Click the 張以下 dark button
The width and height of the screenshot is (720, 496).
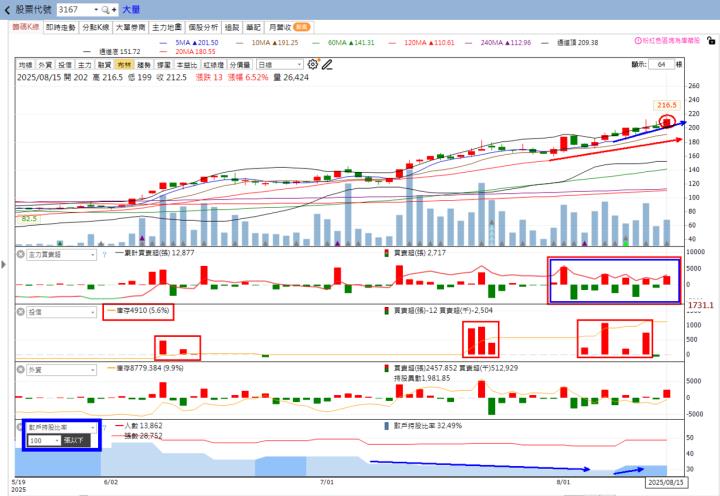point(76,441)
